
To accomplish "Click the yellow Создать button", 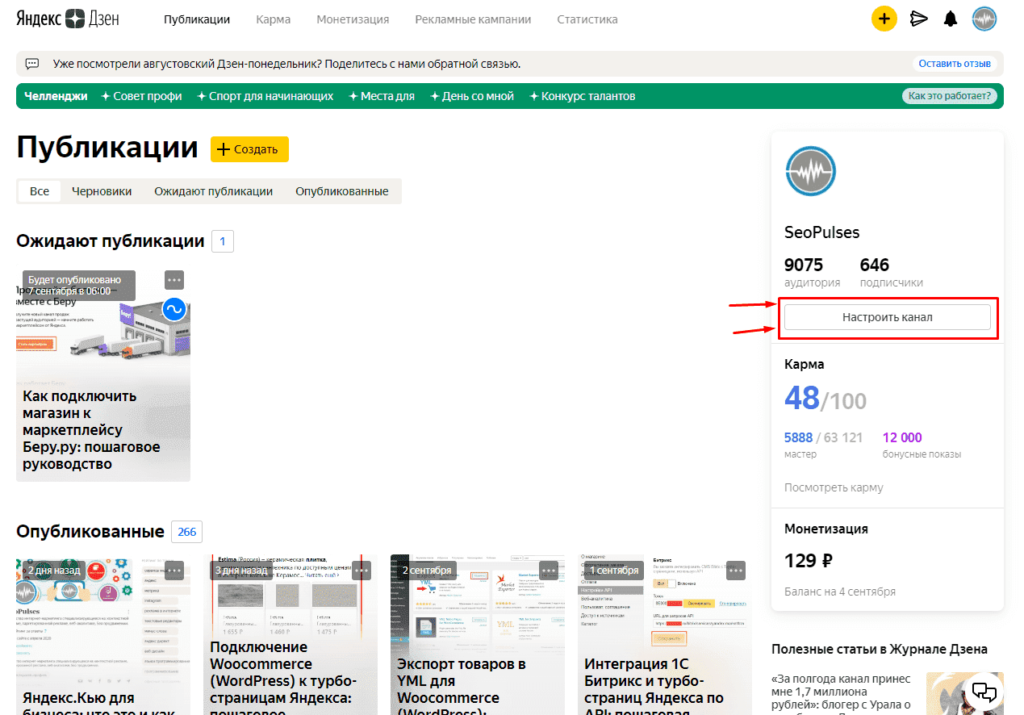I will pyautogui.click(x=249, y=150).
